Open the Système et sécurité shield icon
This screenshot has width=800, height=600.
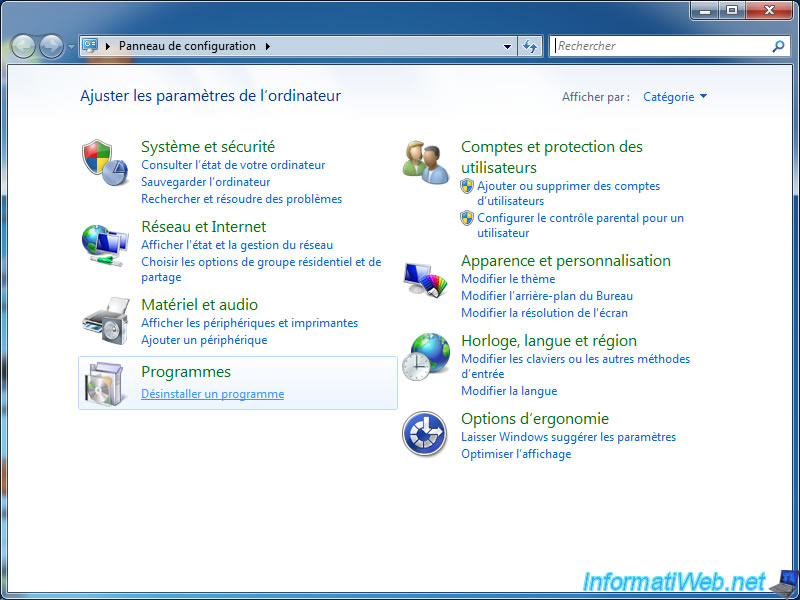[105, 163]
